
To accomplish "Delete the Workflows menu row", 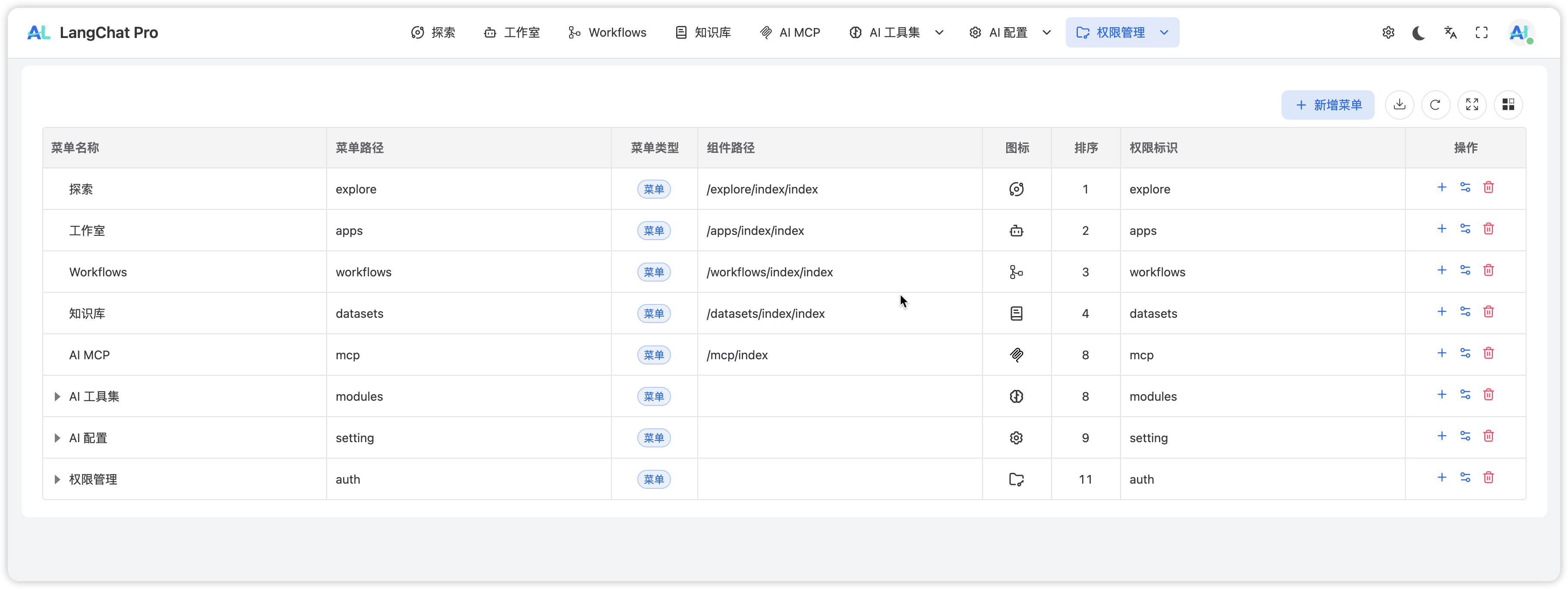I will pyautogui.click(x=1488, y=270).
